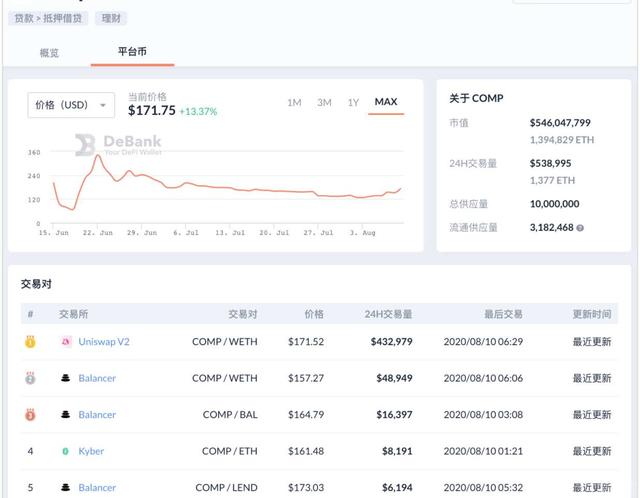Click the 2020/08/10 06:06 timestamp
Viewport: 640px width, 498px height.
pyautogui.click(x=483, y=378)
